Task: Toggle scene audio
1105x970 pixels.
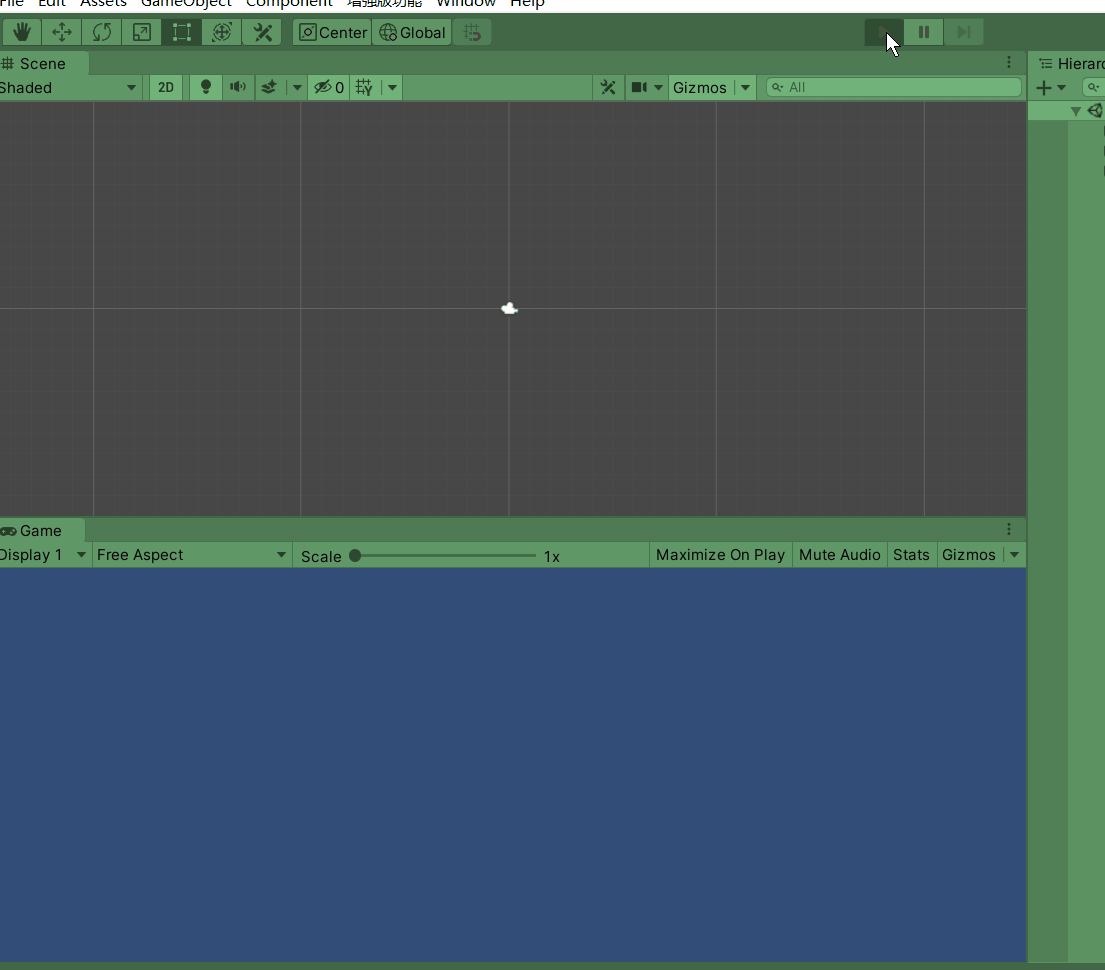Action: click(x=238, y=87)
